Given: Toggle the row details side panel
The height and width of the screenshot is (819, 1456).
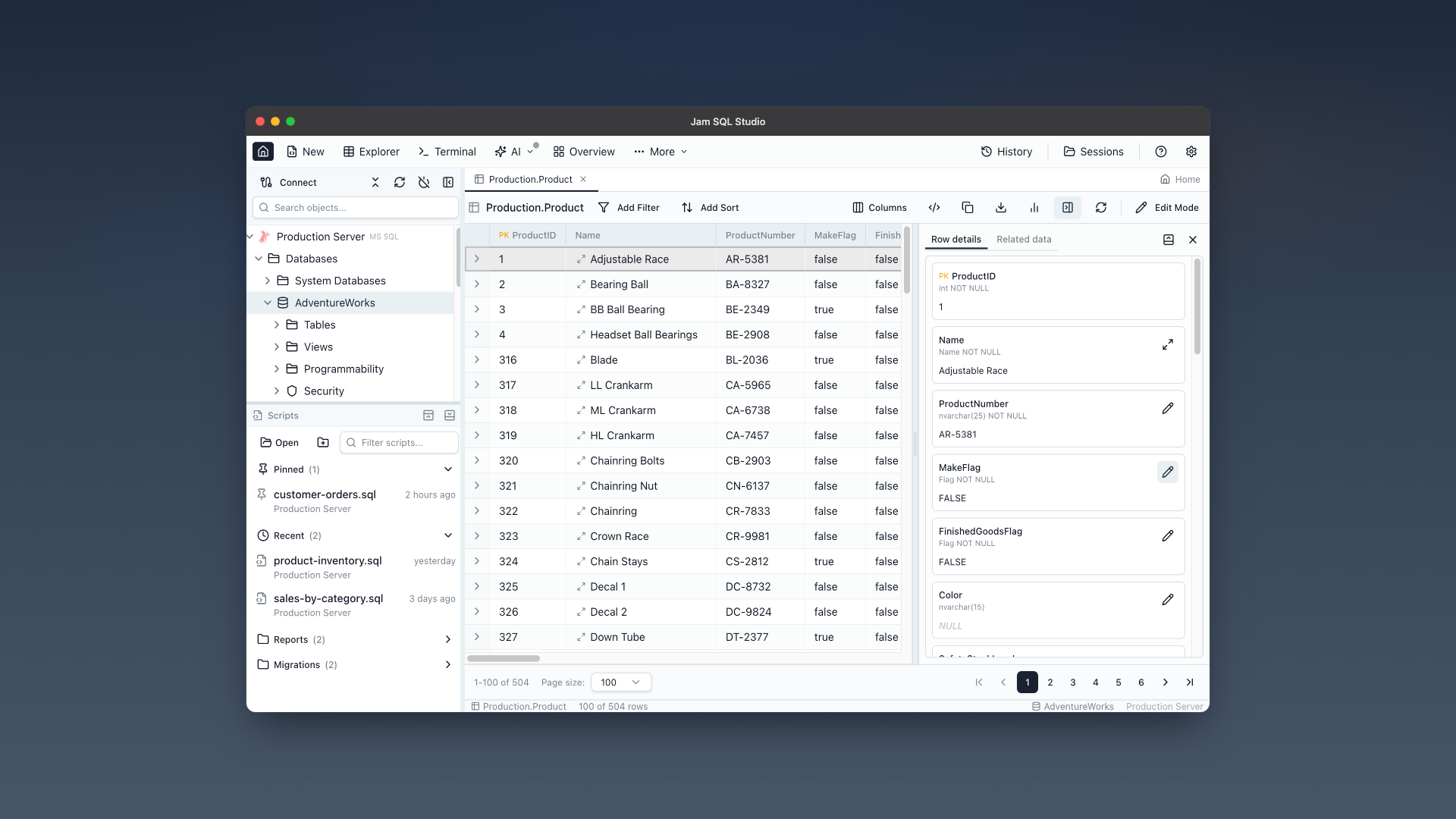Looking at the screenshot, I should [1068, 207].
